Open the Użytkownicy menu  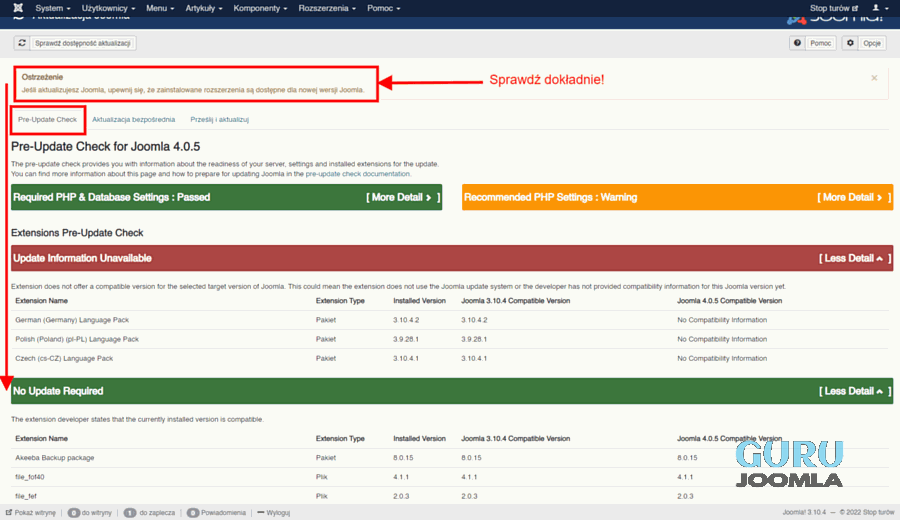point(108,8)
